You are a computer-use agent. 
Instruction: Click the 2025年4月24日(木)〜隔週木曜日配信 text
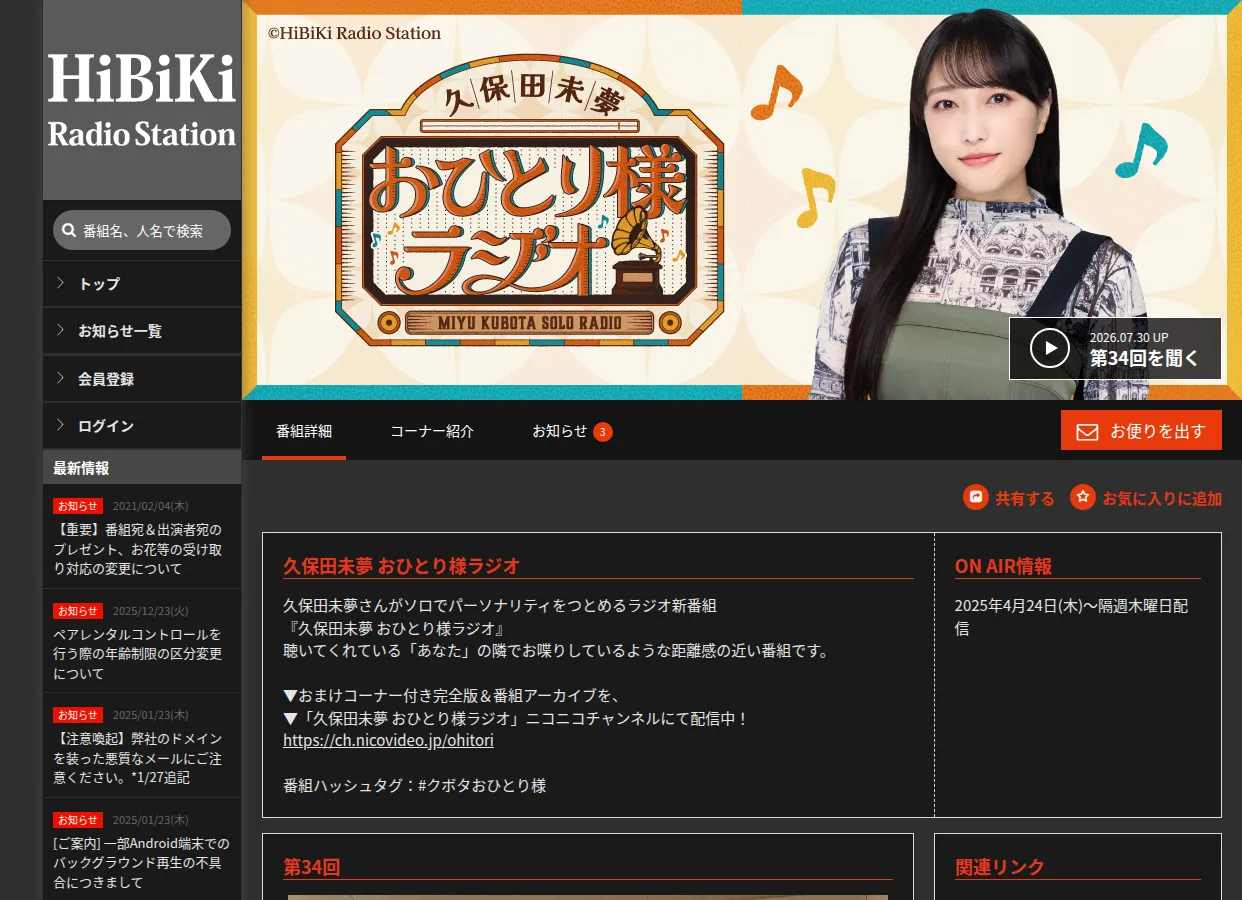click(1071, 617)
